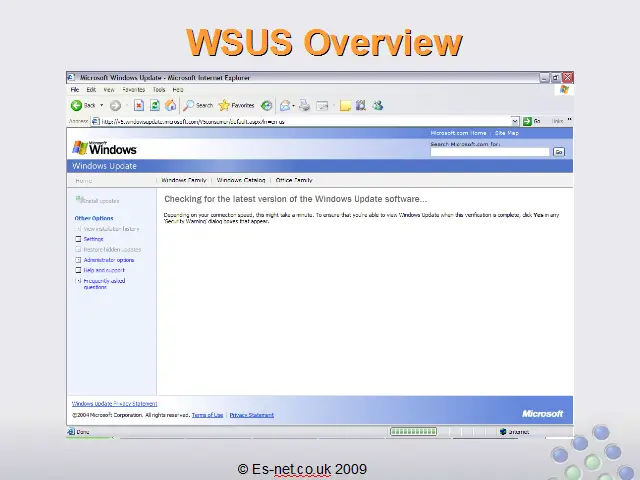Open Help and support link

click(104, 270)
